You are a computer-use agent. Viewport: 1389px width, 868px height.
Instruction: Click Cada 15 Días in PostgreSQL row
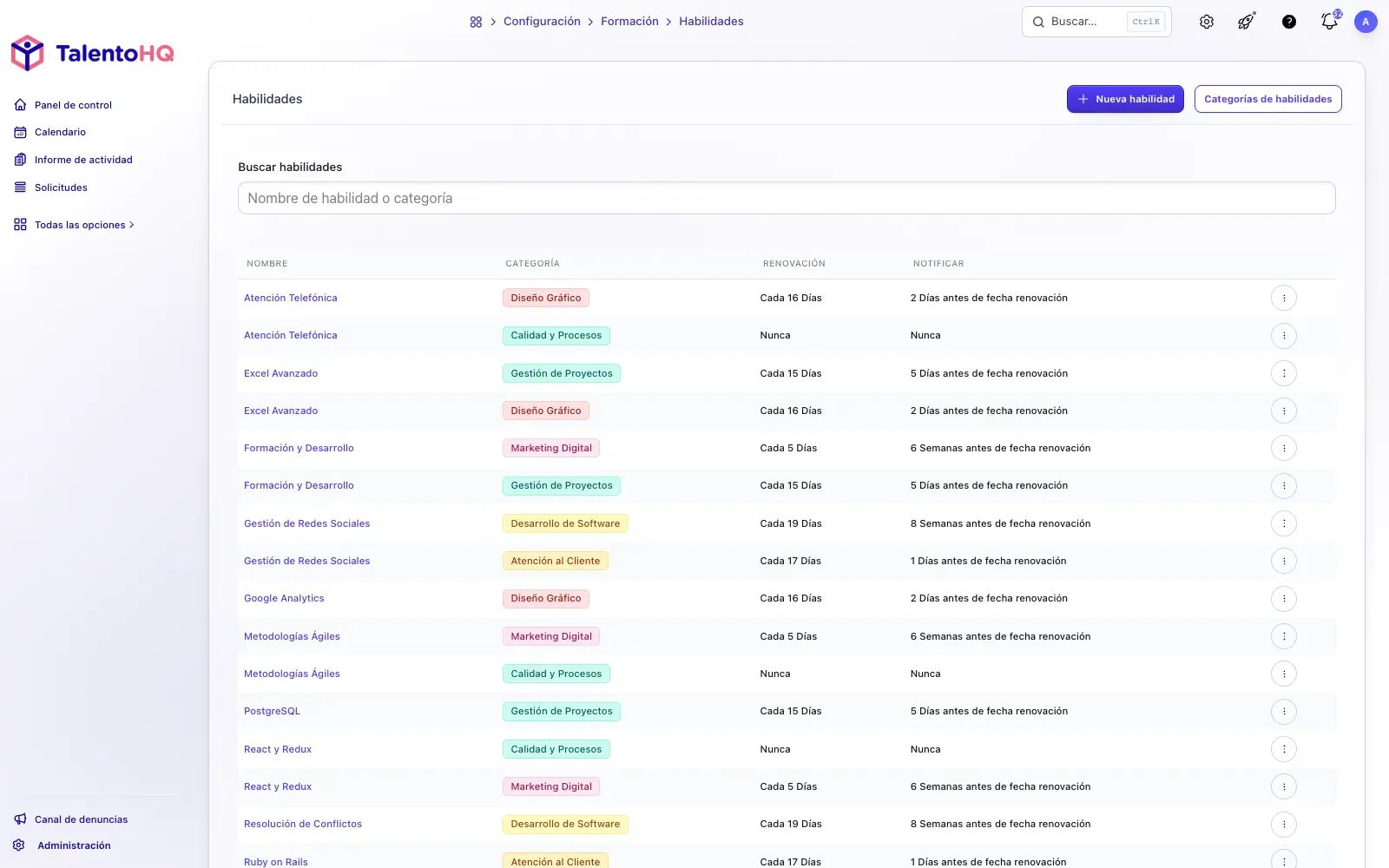coord(791,711)
